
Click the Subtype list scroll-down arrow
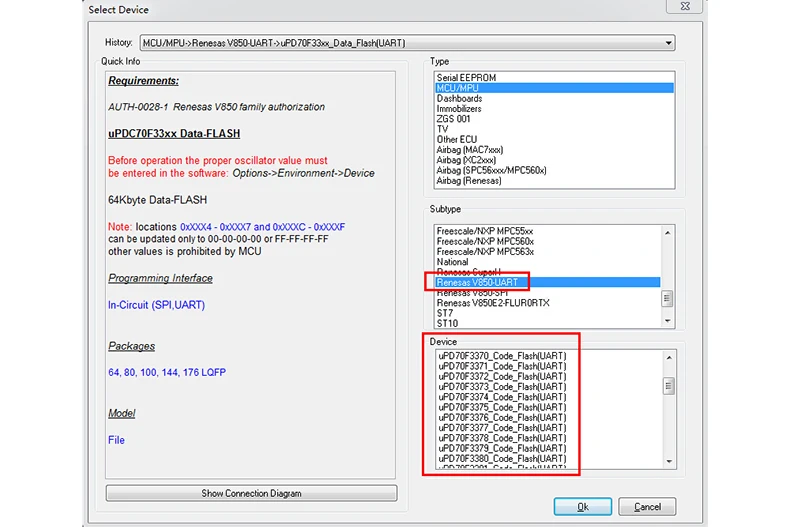668,321
